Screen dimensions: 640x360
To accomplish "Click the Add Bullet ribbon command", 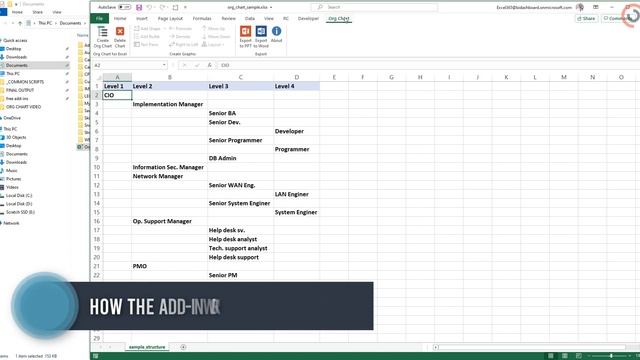I will coord(147,36).
